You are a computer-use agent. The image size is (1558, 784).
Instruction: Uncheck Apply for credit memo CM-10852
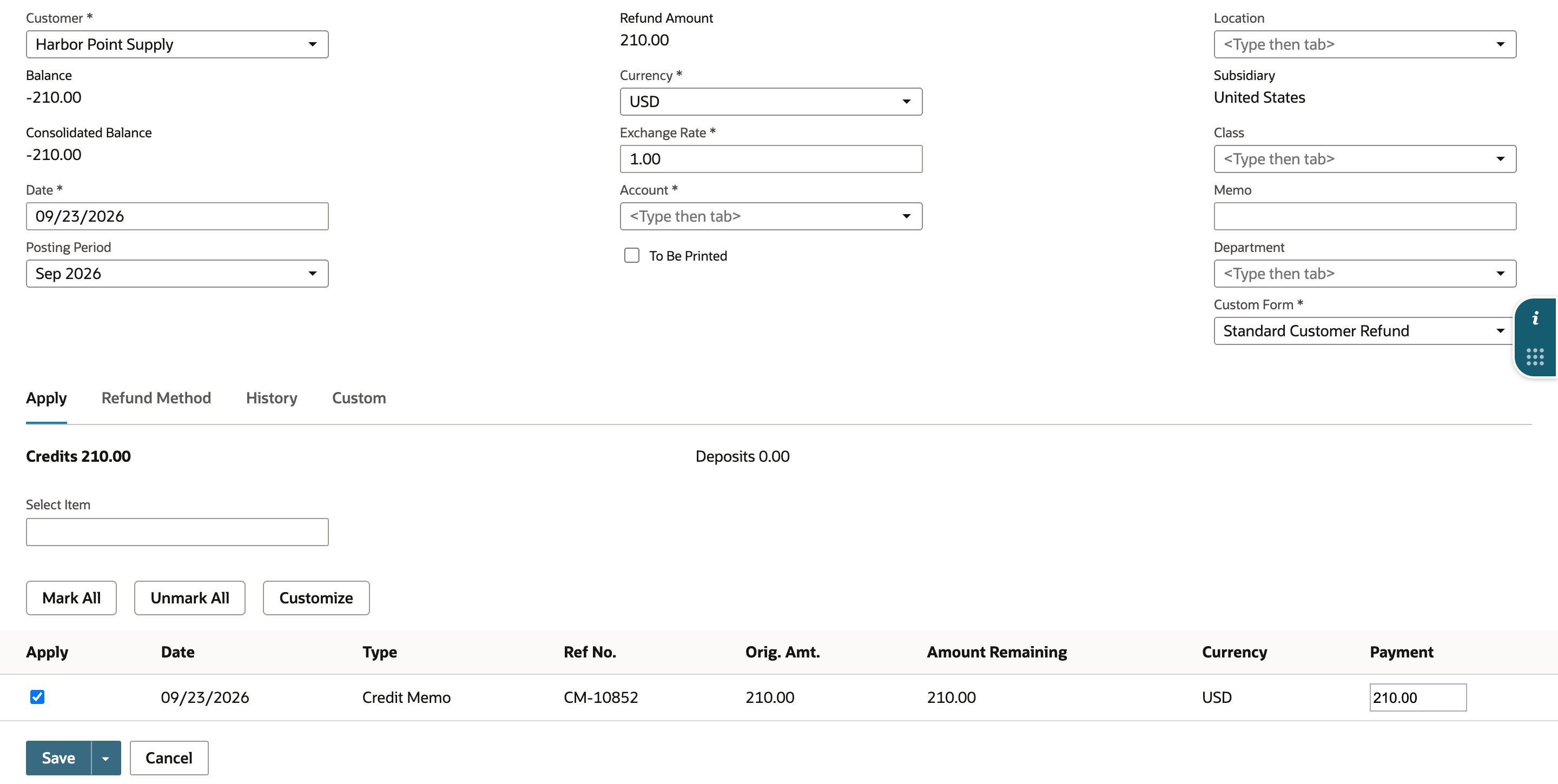coord(37,697)
